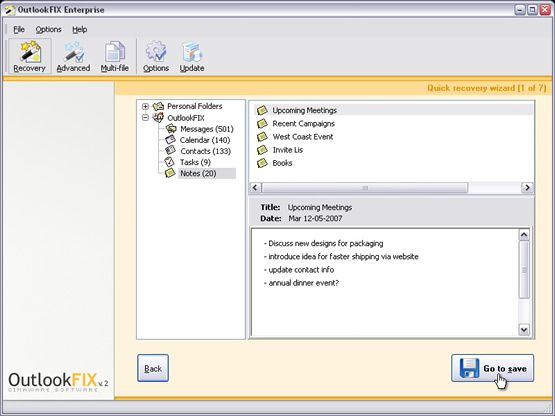Click the 'update contact info' line

(x=299, y=269)
